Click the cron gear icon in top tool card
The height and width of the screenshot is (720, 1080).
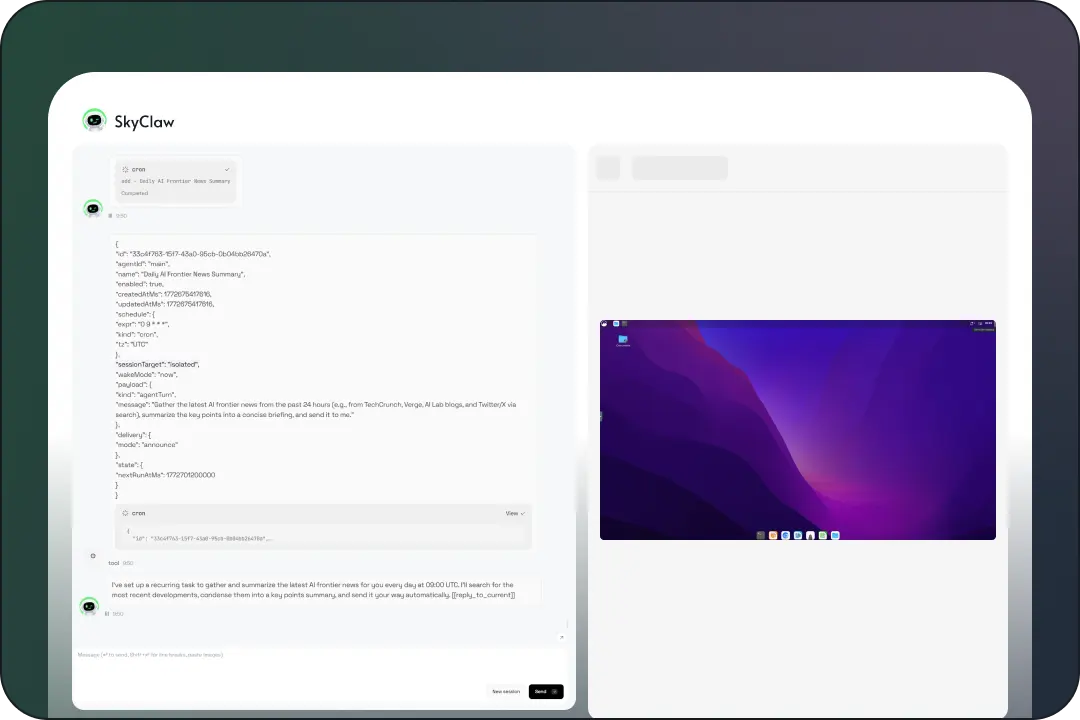125,170
